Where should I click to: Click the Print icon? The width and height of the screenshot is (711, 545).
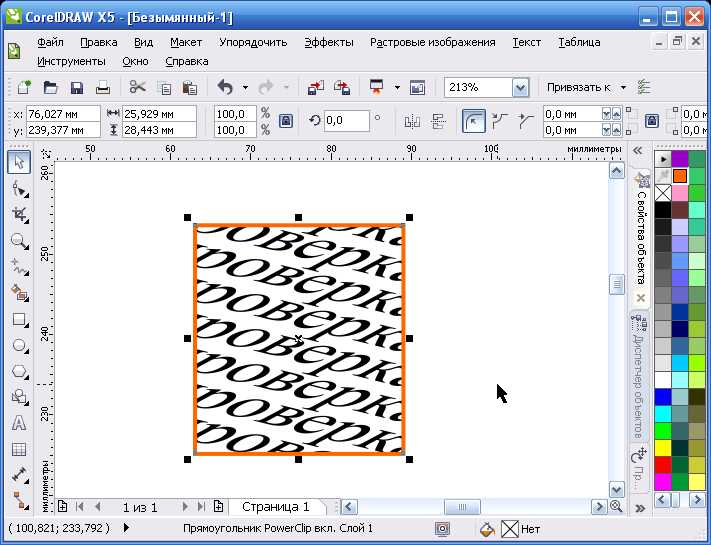[x=103, y=87]
